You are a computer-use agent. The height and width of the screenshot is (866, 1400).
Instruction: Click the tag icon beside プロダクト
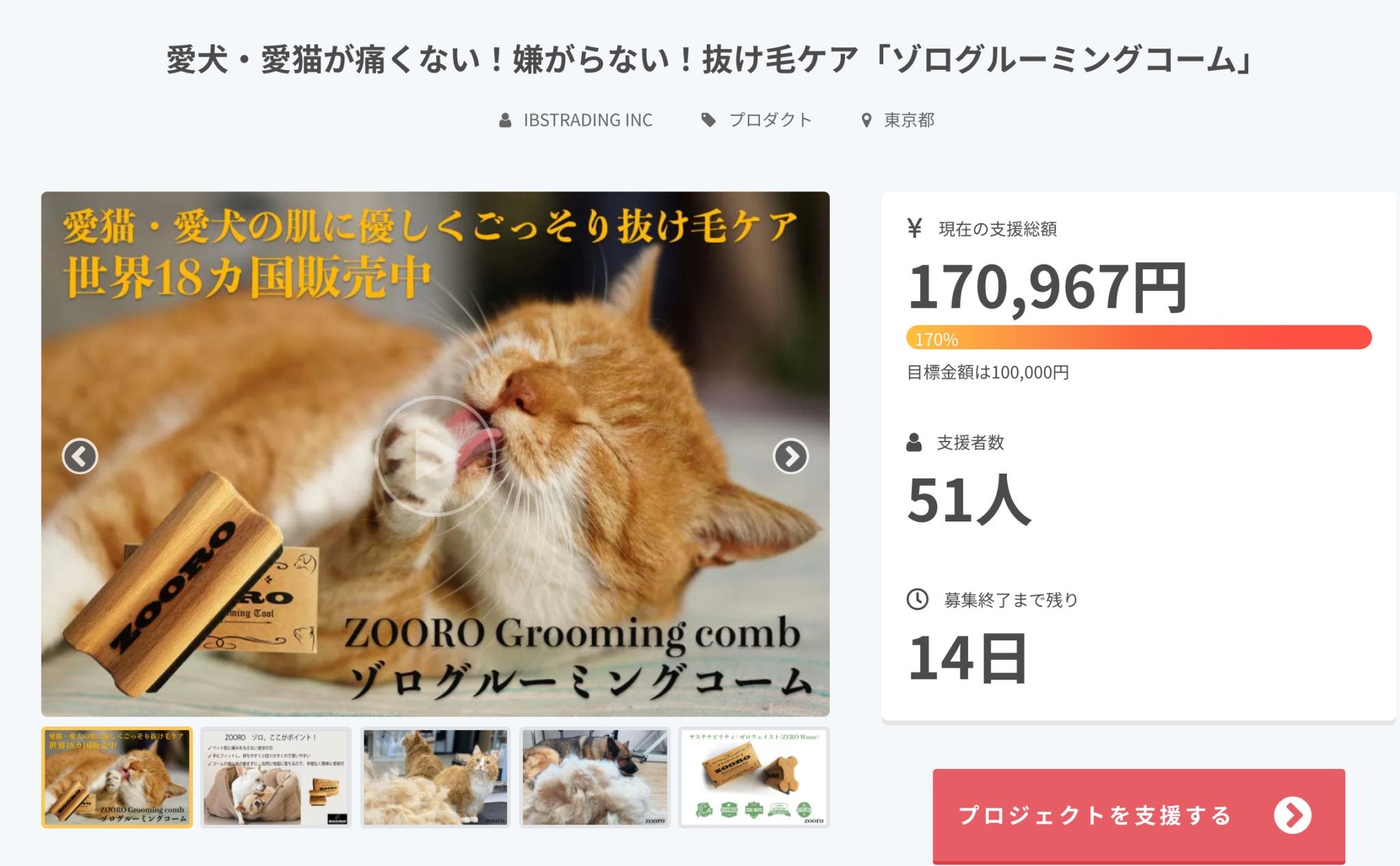[x=708, y=120]
